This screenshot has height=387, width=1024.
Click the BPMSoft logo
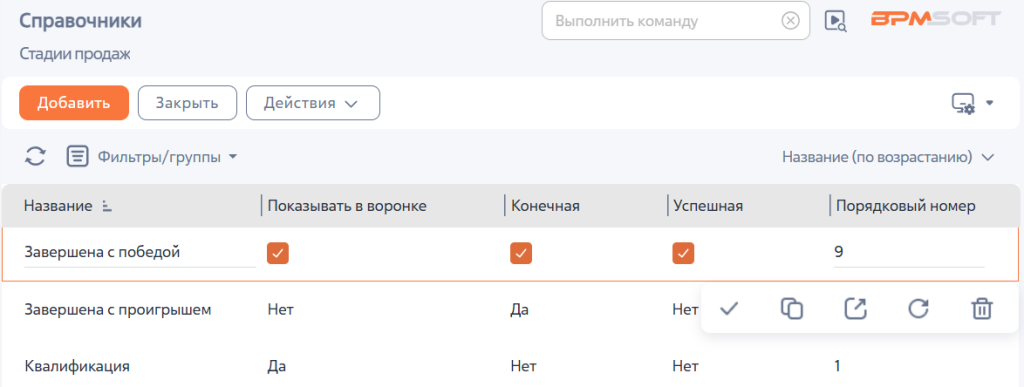[935, 19]
